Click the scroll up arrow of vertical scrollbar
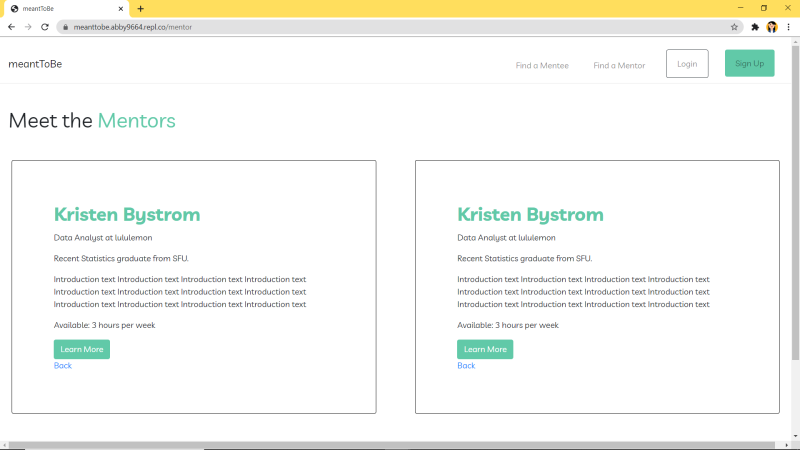The image size is (800, 450). point(795,42)
